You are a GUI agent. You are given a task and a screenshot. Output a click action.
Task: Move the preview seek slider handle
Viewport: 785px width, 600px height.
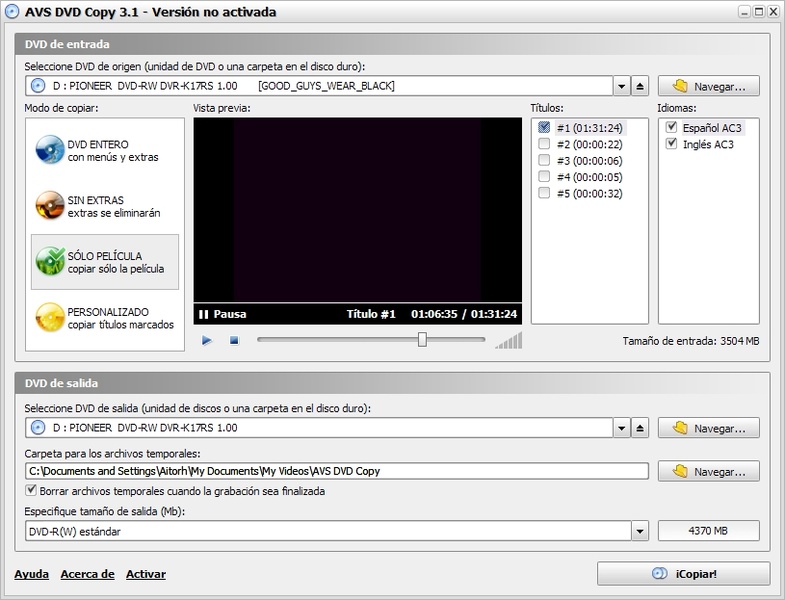422,340
